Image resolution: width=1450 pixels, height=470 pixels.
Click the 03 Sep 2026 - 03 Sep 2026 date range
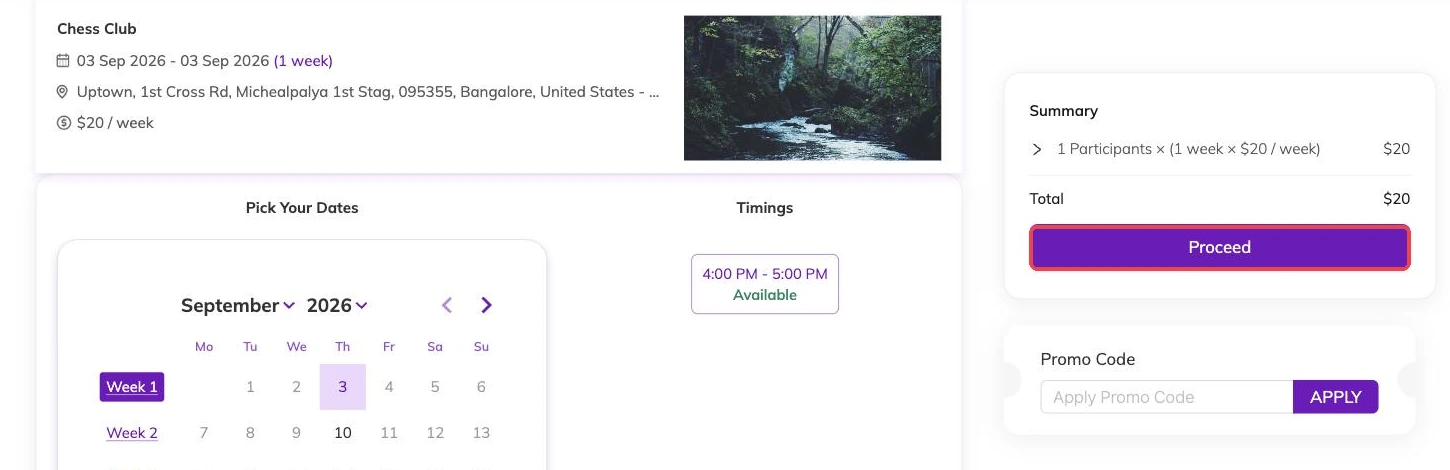click(x=173, y=61)
